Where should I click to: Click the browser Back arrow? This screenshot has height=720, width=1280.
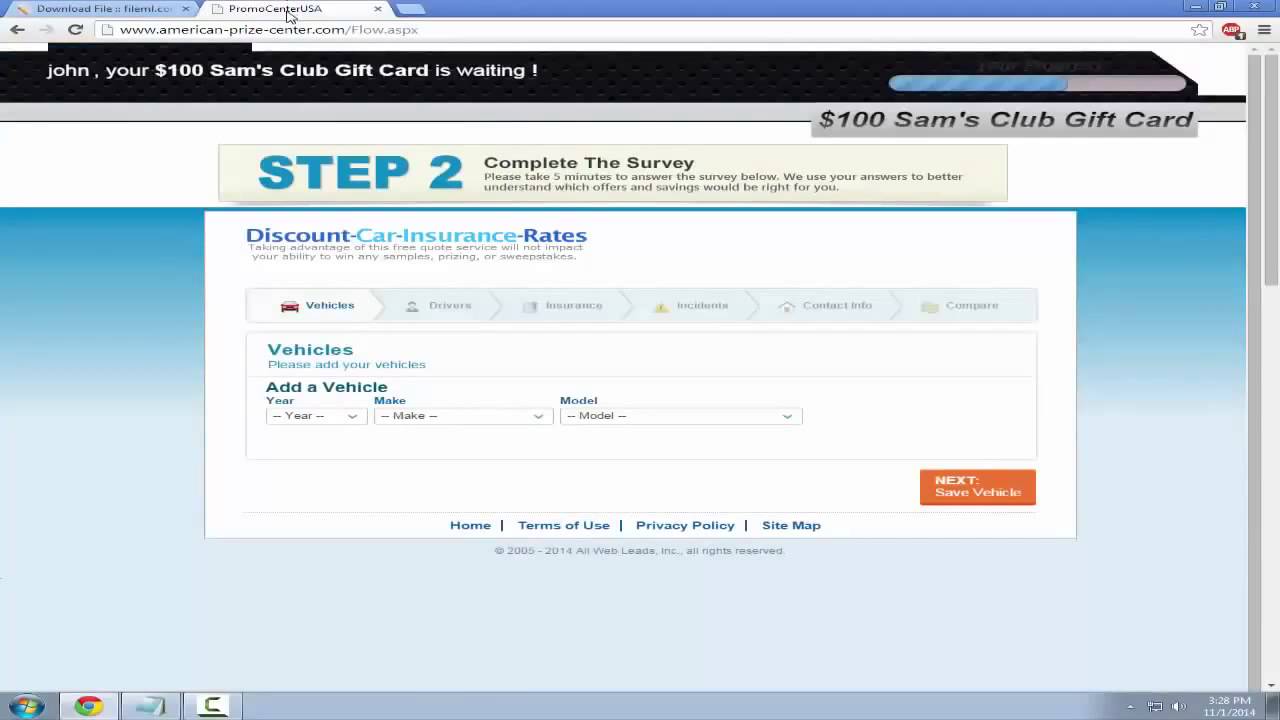coord(17,30)
